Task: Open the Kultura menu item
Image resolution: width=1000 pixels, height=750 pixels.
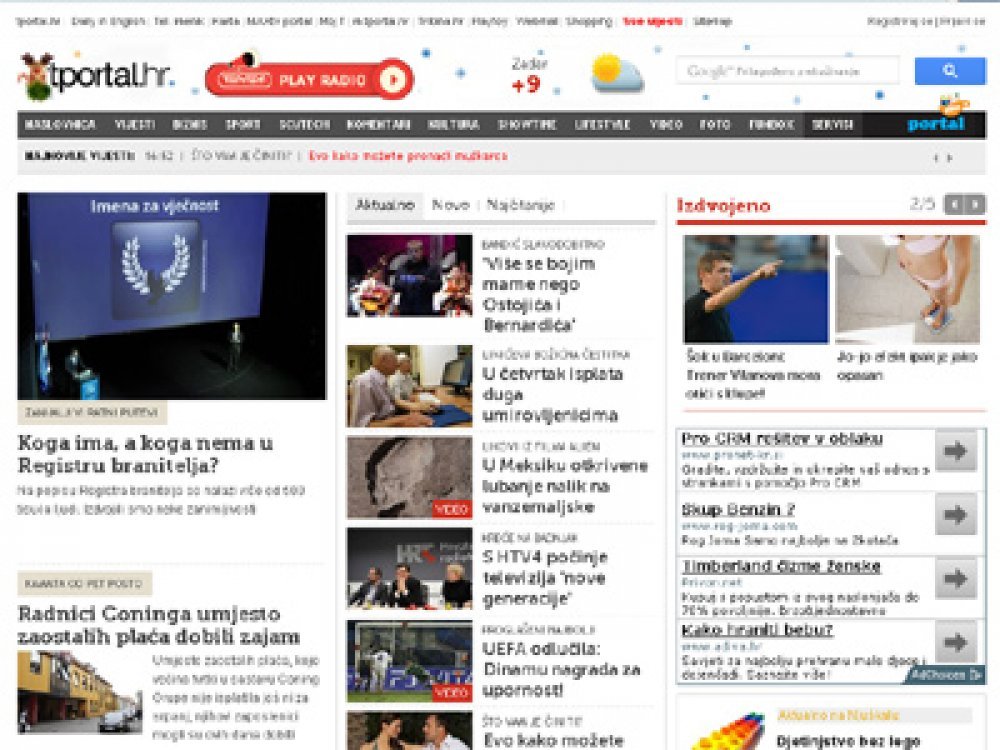Action: [x=453, y=125]
